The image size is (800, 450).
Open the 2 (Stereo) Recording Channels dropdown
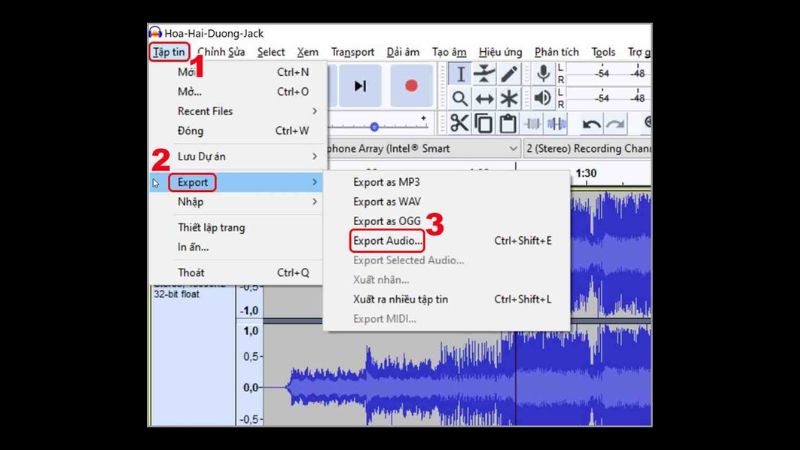coord(587,148)
